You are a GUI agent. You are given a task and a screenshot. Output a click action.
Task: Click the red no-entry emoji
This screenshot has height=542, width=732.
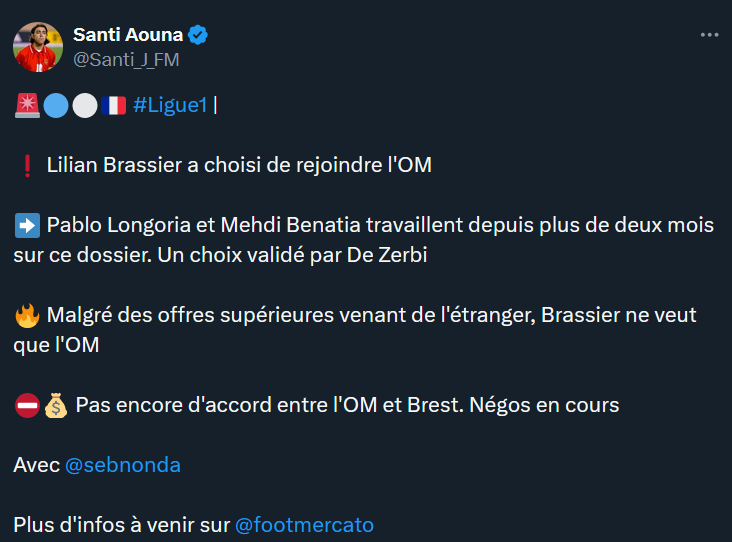click(x=27, y=405)
